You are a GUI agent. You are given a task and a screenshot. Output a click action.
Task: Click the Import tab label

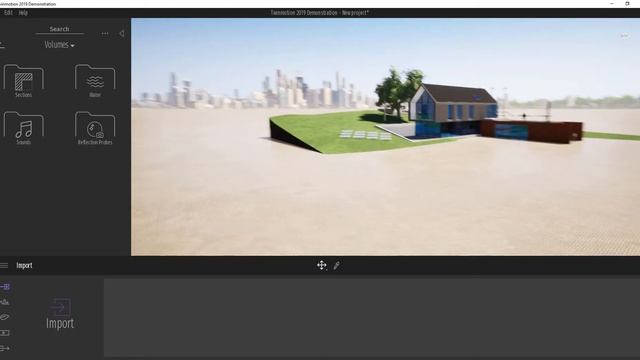[24, 265]
